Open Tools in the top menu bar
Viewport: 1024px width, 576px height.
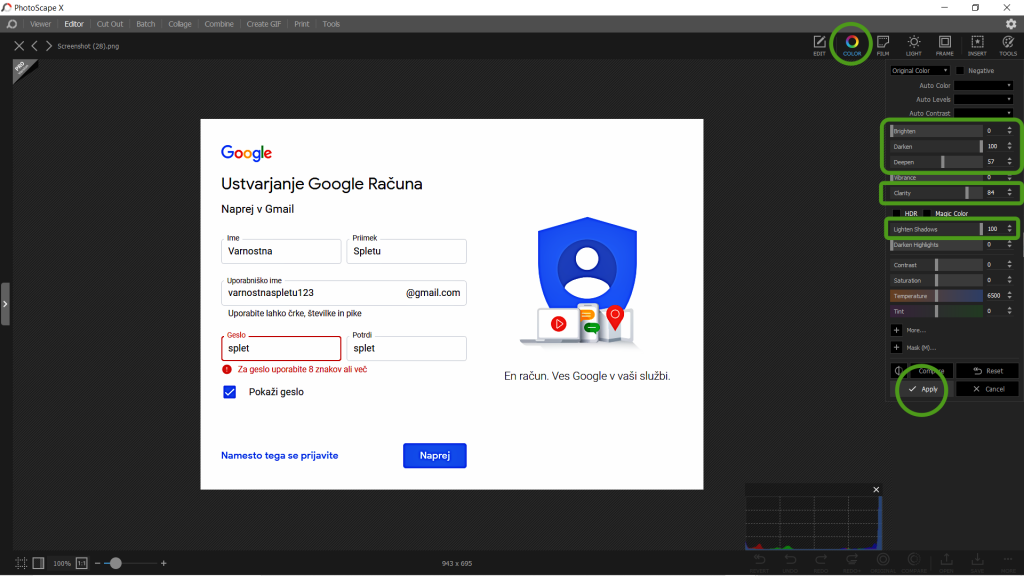click(331, 24)
